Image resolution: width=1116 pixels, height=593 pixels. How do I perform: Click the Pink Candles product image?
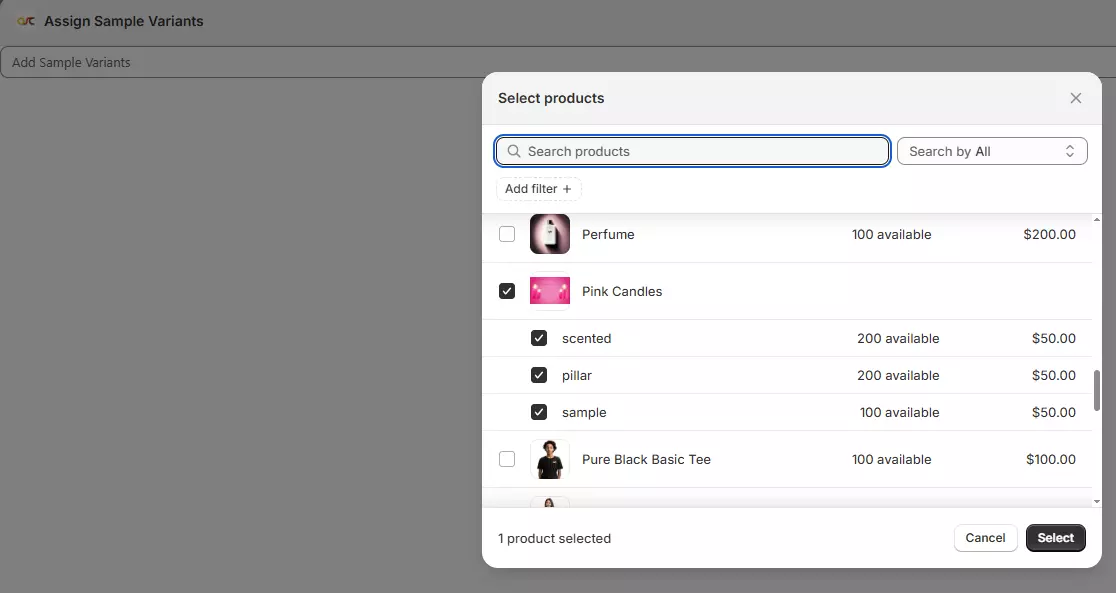(x=550, y=291)
